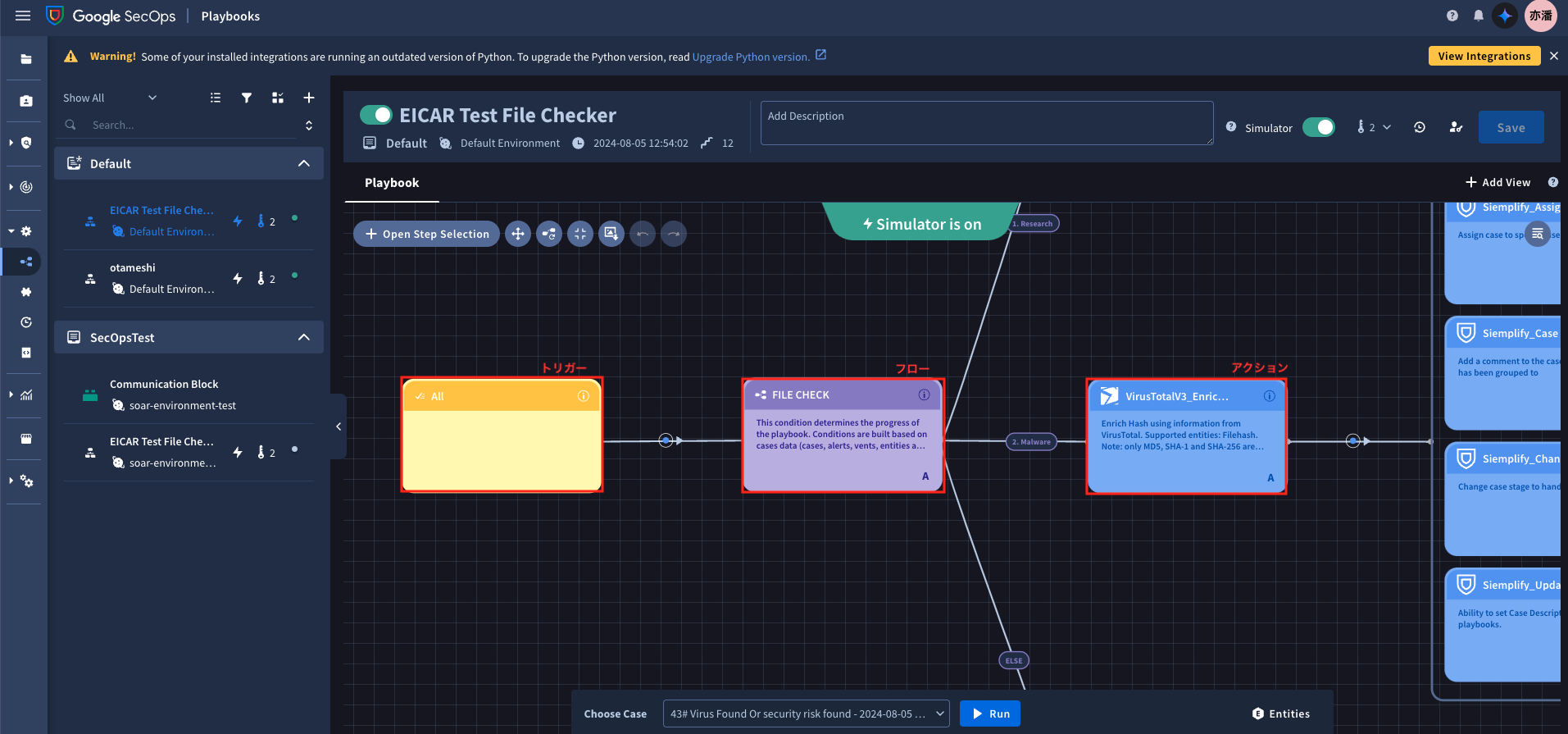Click the info icon on FILE CHECK block
1568x734 pixels.
point(924,394)
